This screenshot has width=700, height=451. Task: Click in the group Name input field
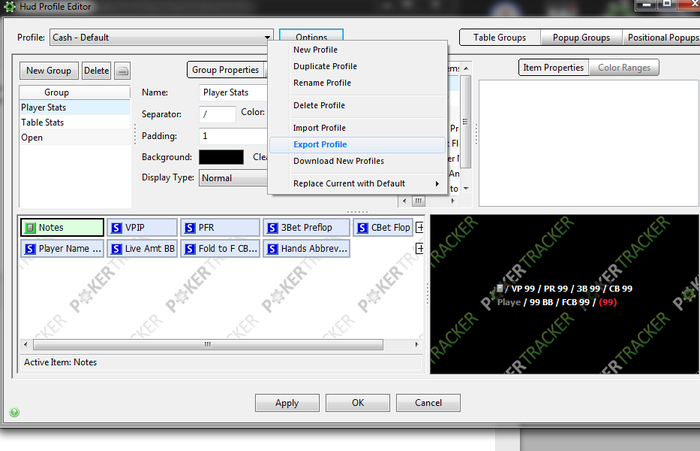tap(233, 92)
